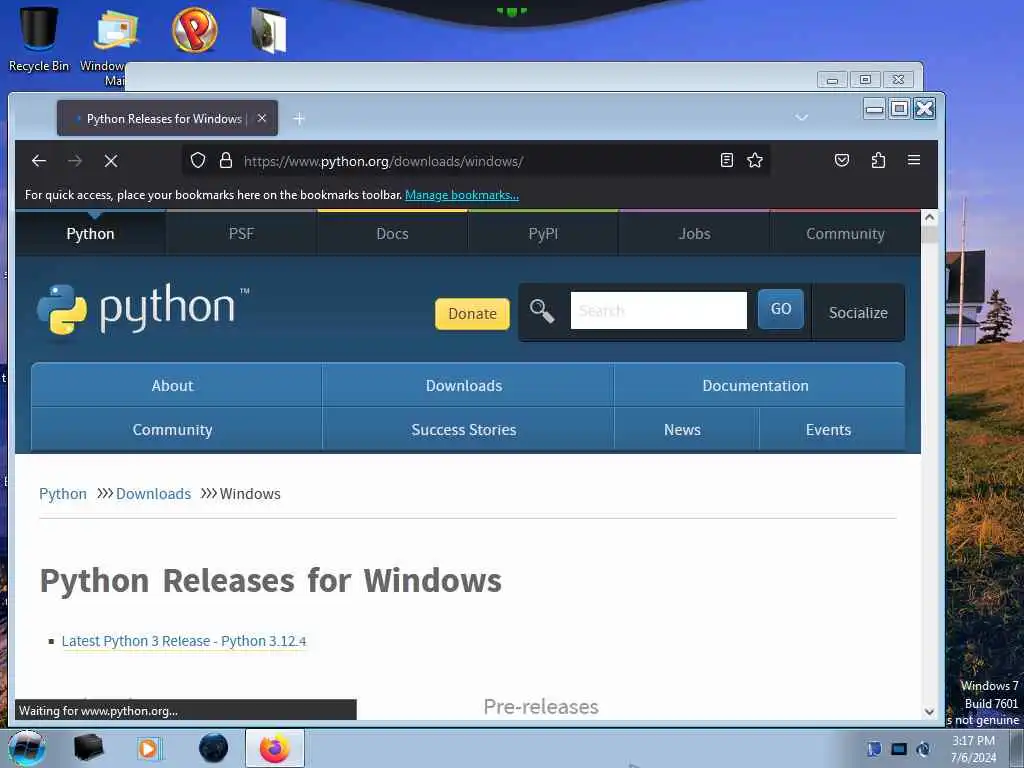Close the Python Releases for Windows tab

(262, 118)
